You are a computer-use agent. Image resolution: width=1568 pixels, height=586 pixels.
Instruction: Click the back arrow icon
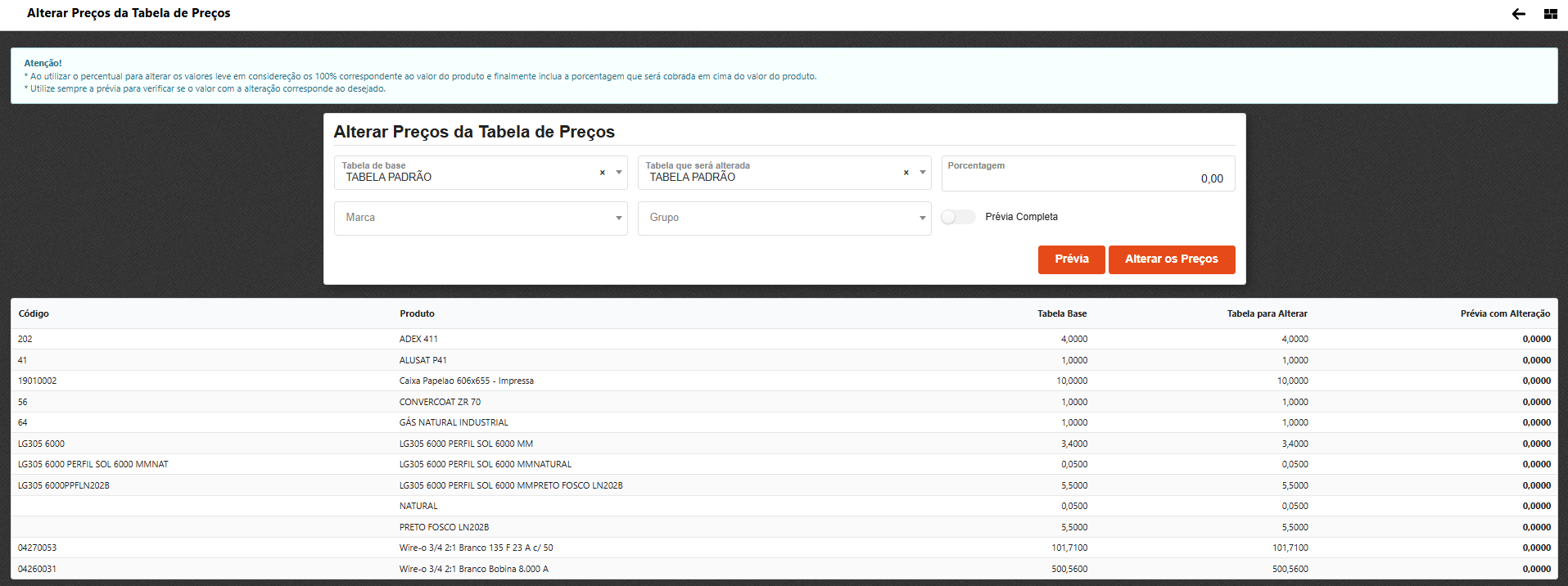click(x=1518, y=14)
